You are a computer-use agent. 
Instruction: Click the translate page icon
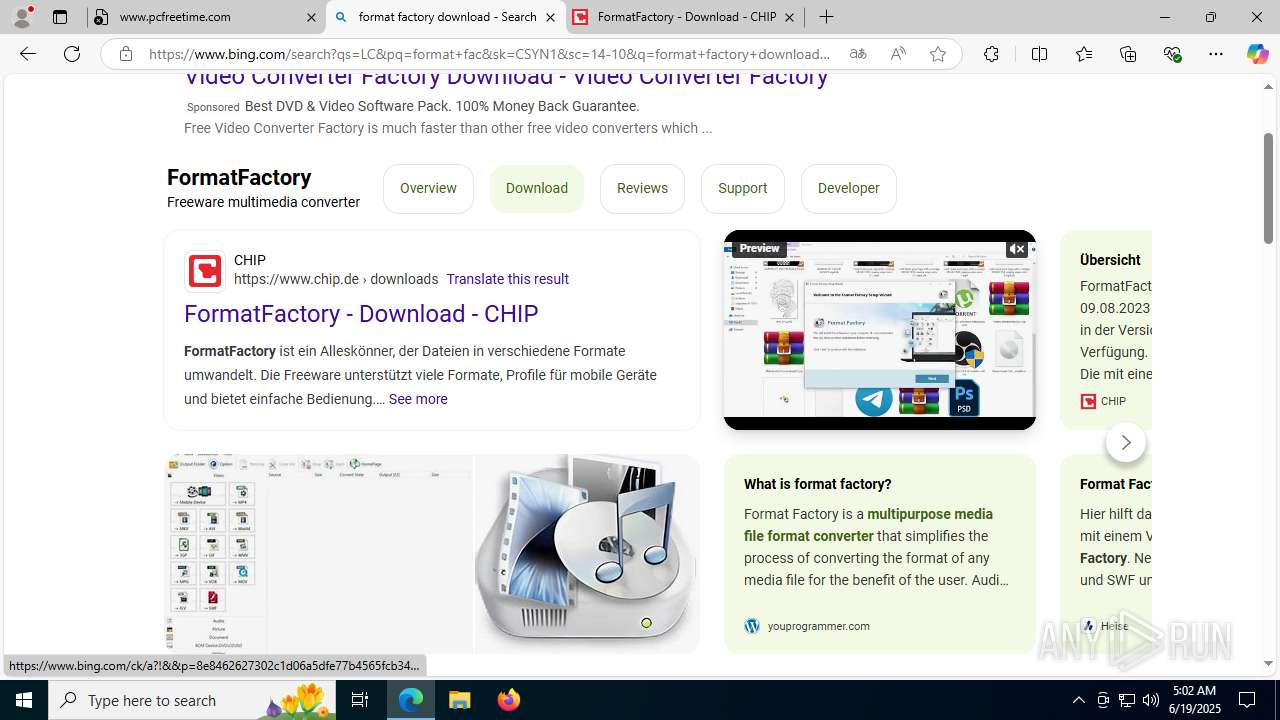pyautogui.click(x=858, y=54)
